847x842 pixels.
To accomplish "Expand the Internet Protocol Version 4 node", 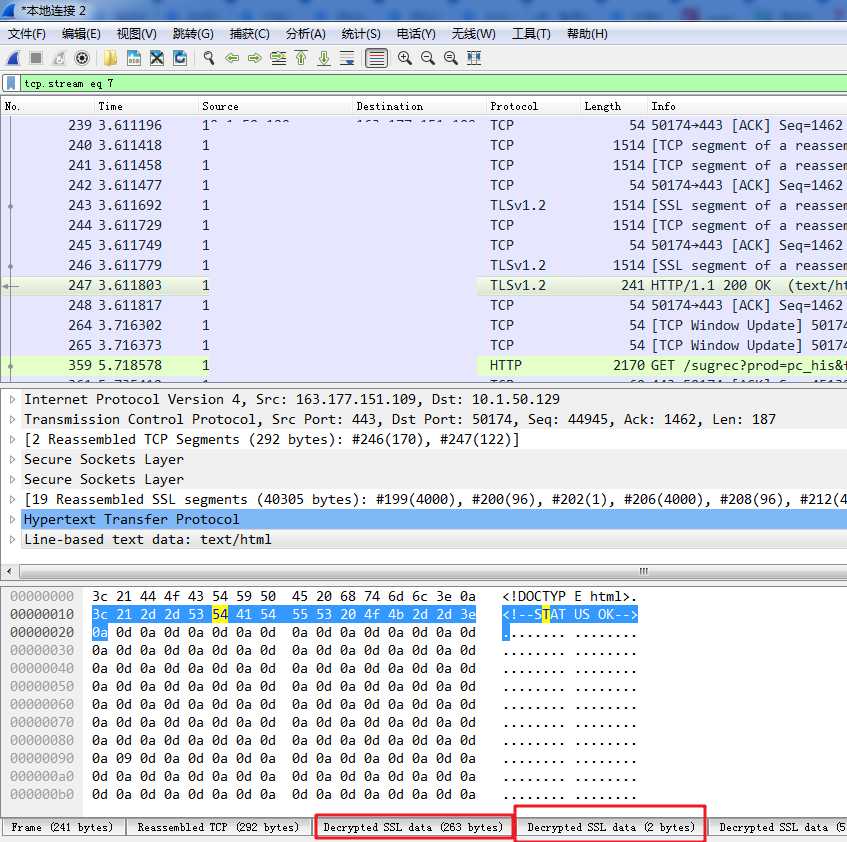I will tap(12, 400).
